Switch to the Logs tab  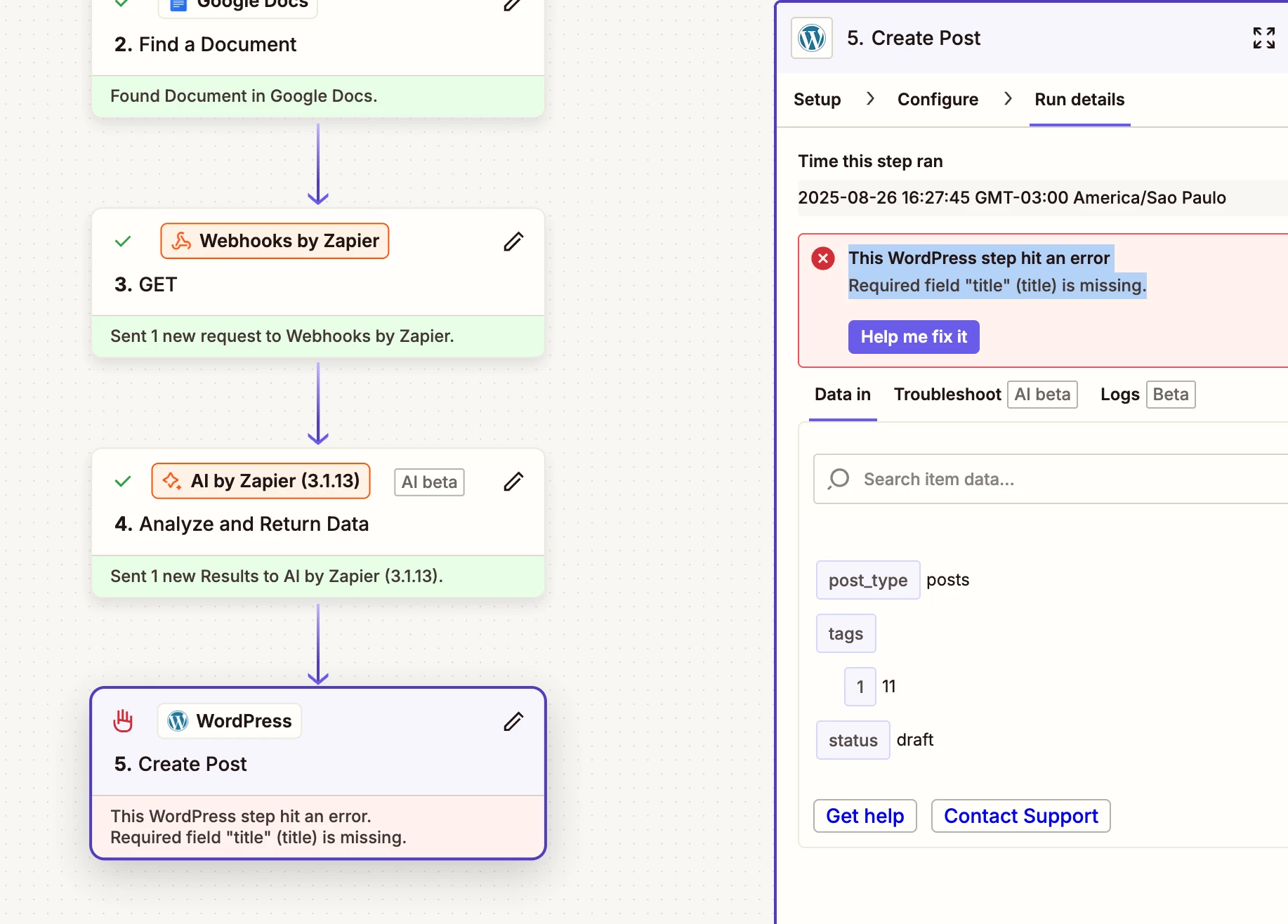(x=1119, y=395)
